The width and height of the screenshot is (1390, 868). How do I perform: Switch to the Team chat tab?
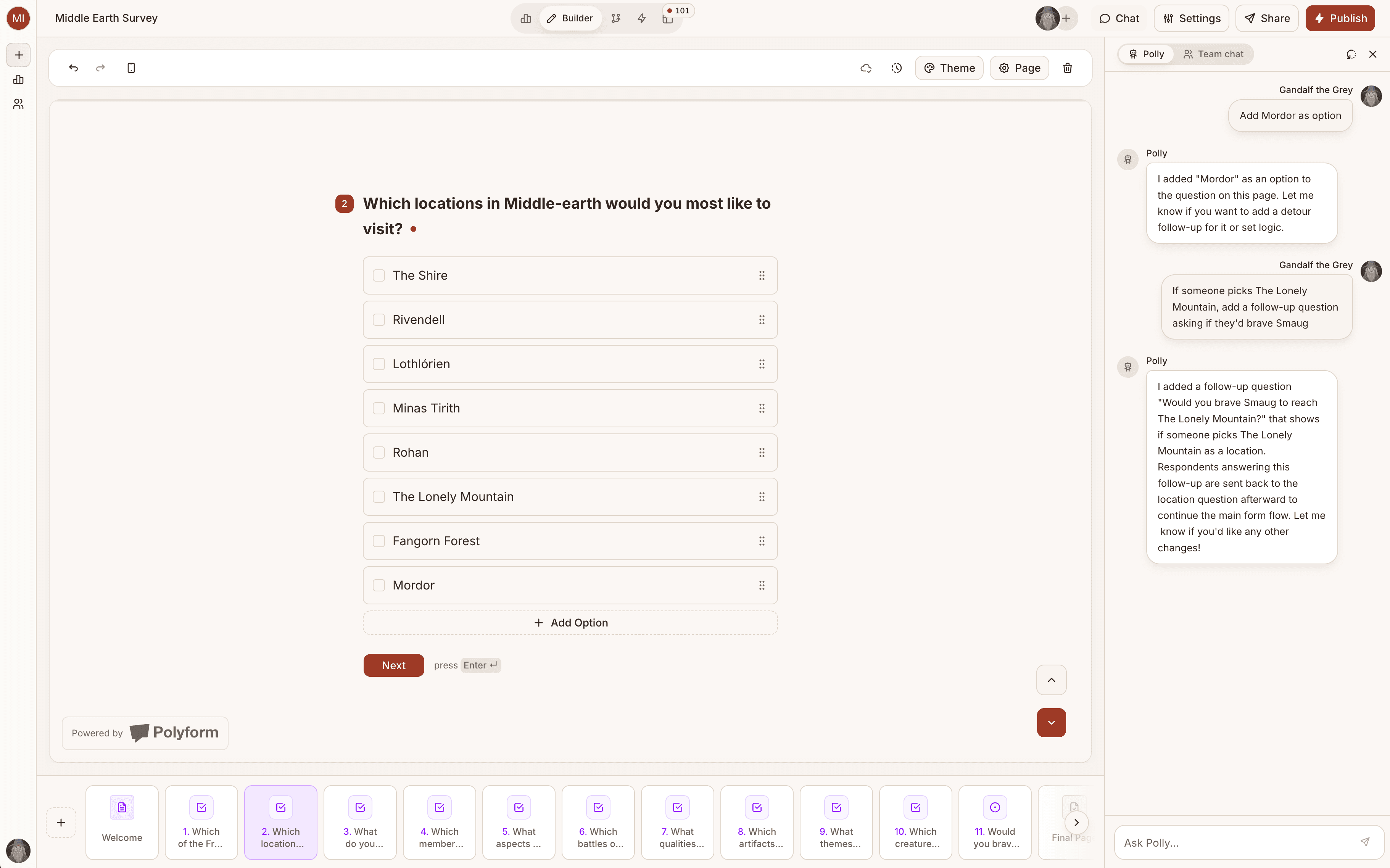(x=1214, y=54)
